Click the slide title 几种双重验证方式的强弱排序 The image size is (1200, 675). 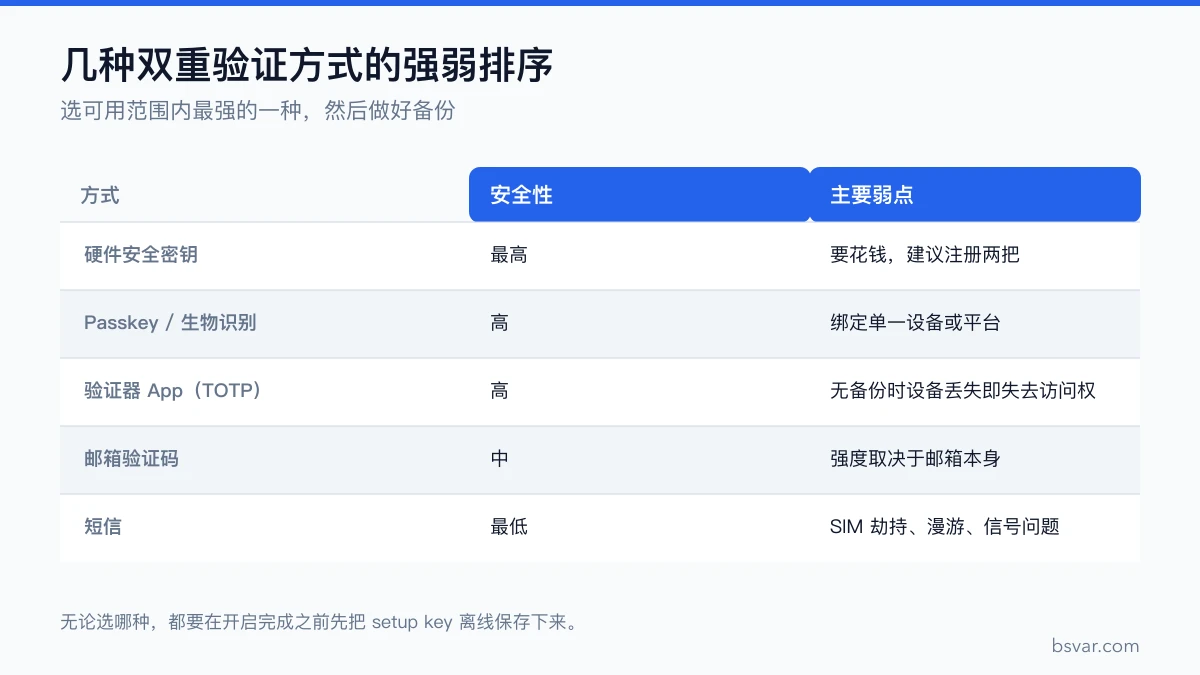pyautogui.click(x=307, y=66)
